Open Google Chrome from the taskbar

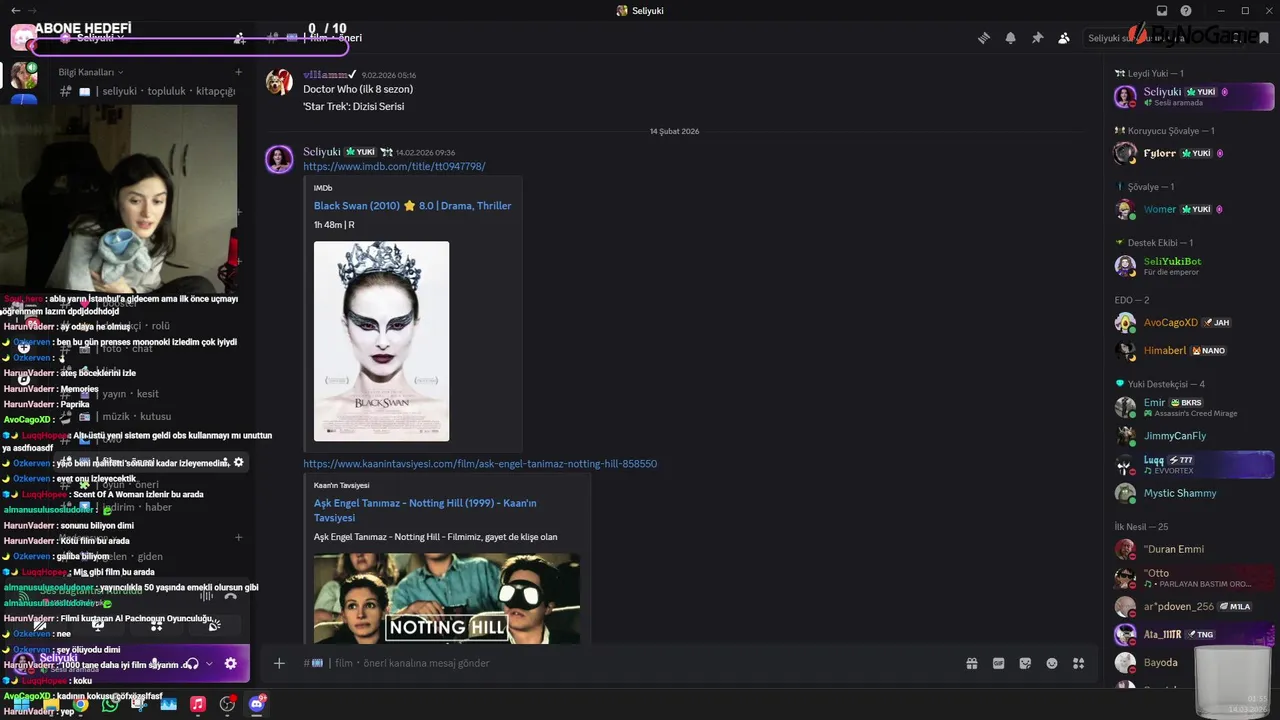coord(80,704)
